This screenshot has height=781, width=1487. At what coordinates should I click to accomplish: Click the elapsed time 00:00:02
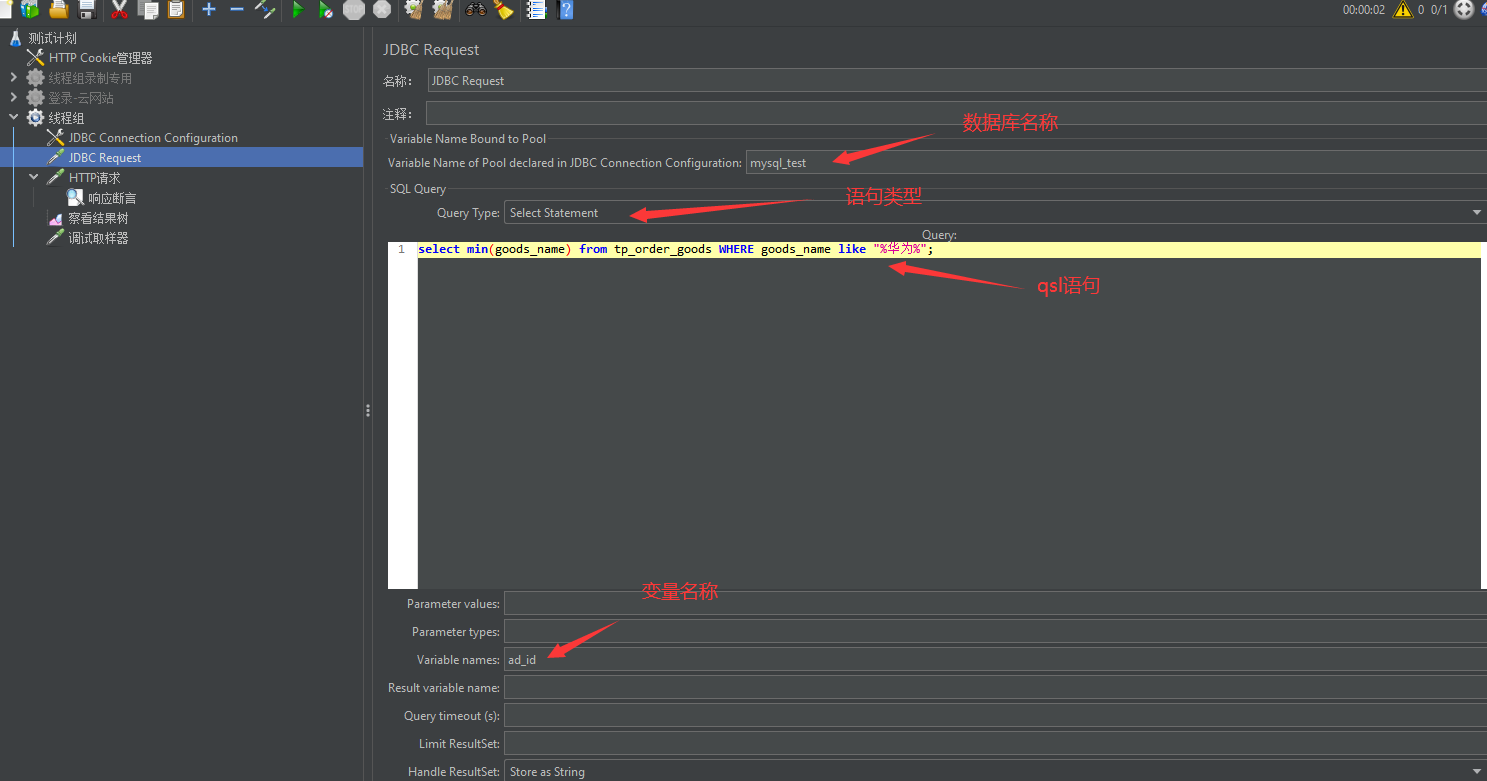(x=1364, y=10)
